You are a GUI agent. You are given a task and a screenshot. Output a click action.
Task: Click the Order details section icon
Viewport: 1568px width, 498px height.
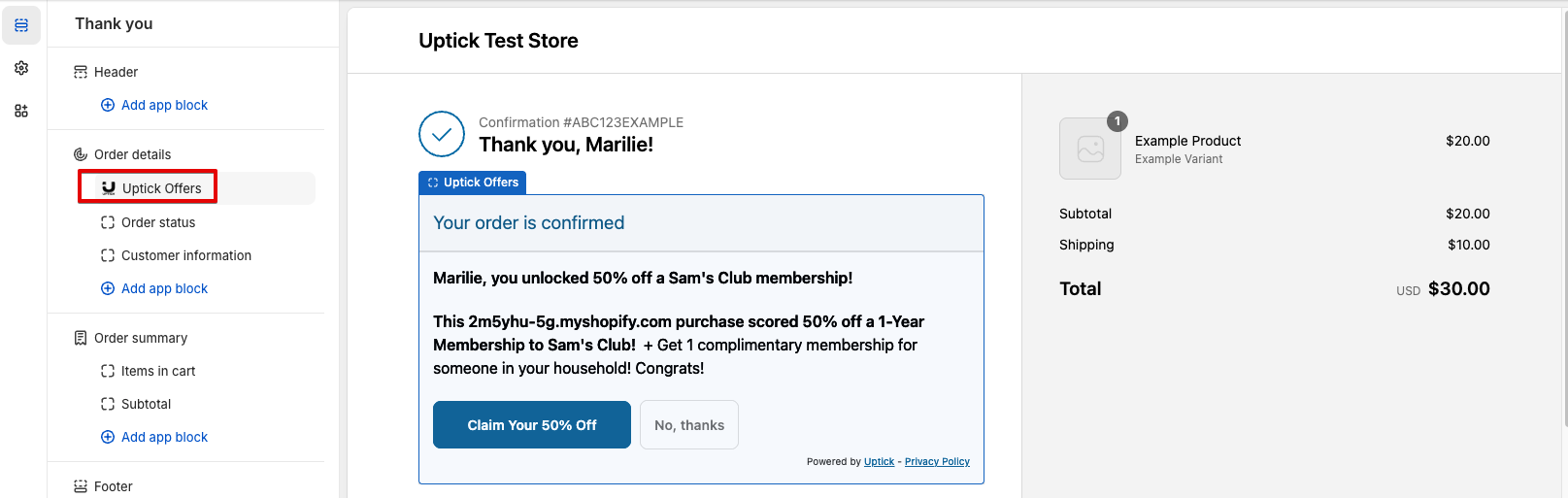81,154
